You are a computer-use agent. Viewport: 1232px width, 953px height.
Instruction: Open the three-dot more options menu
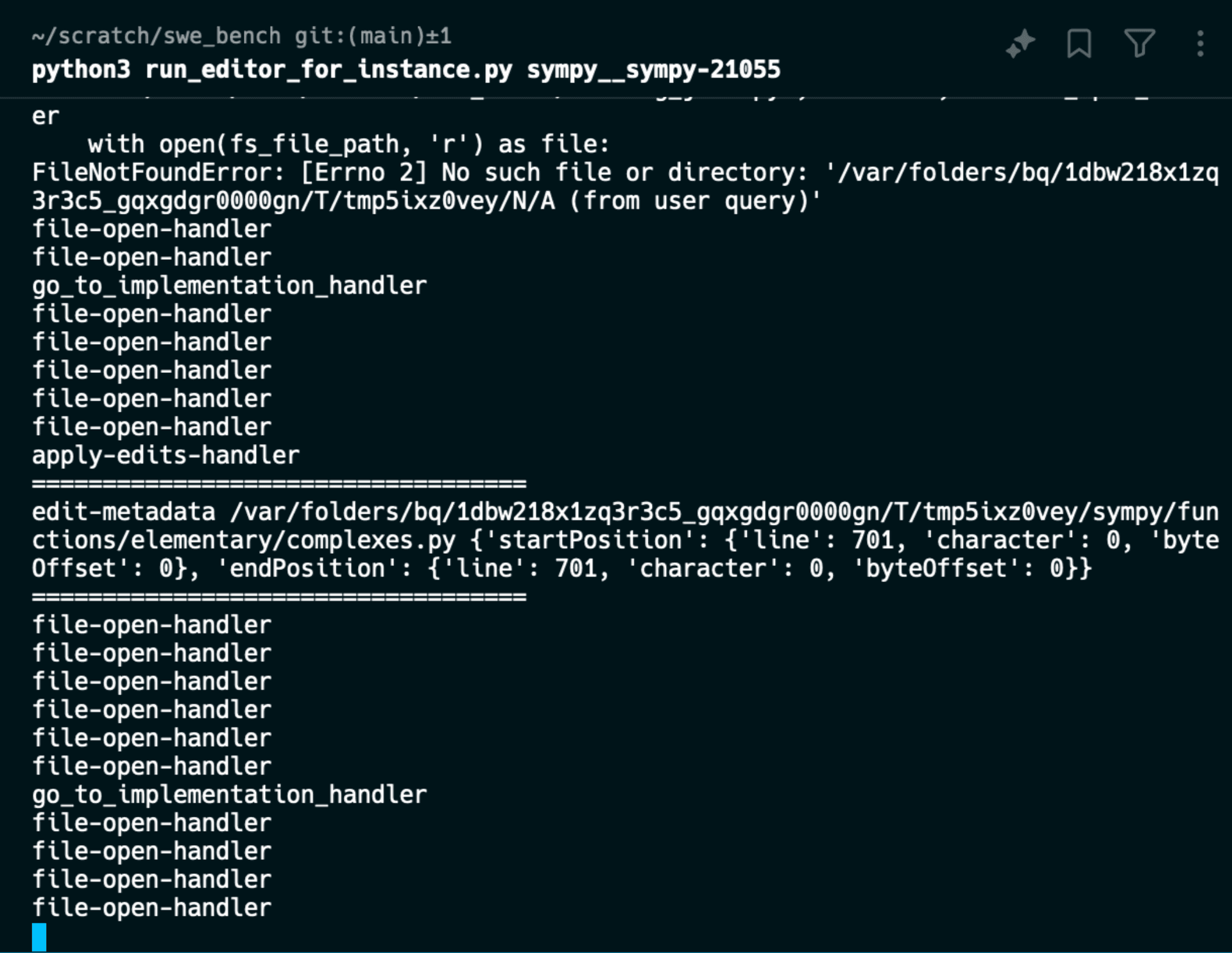(x=1200, y=44)
